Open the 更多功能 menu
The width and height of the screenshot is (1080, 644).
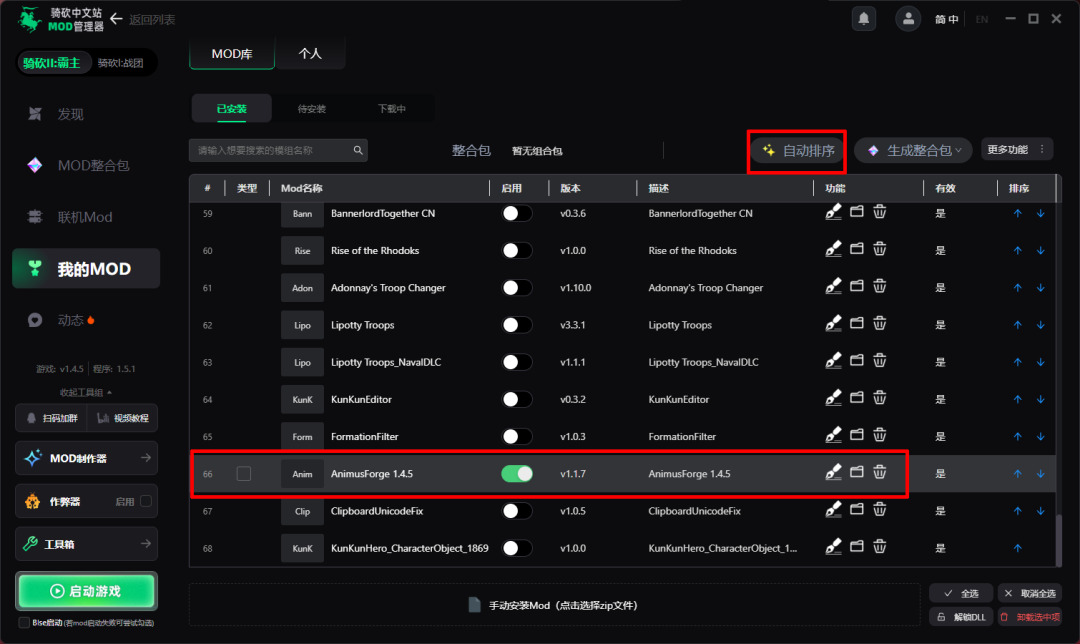click(1017, 149)
